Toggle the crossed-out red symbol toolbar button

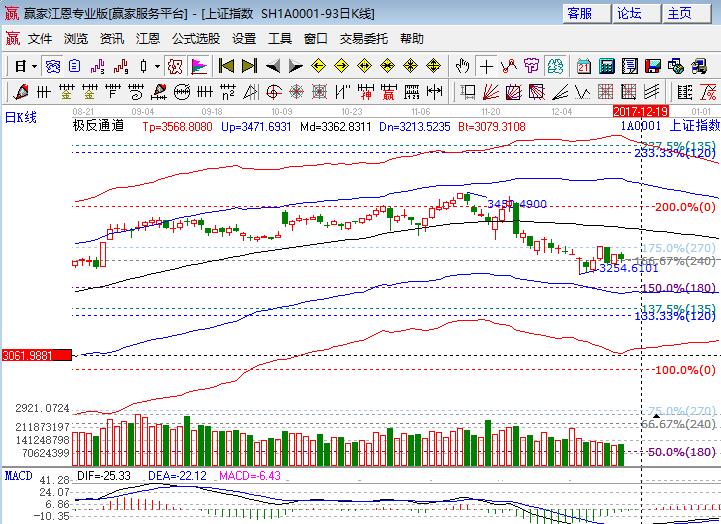174,67
